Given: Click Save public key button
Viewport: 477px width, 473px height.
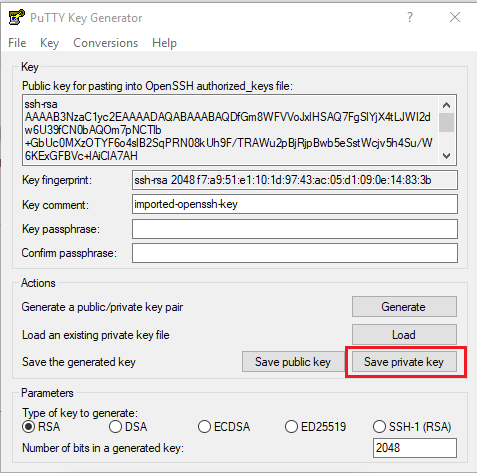Looking at the screenshot, I should 293,362.
